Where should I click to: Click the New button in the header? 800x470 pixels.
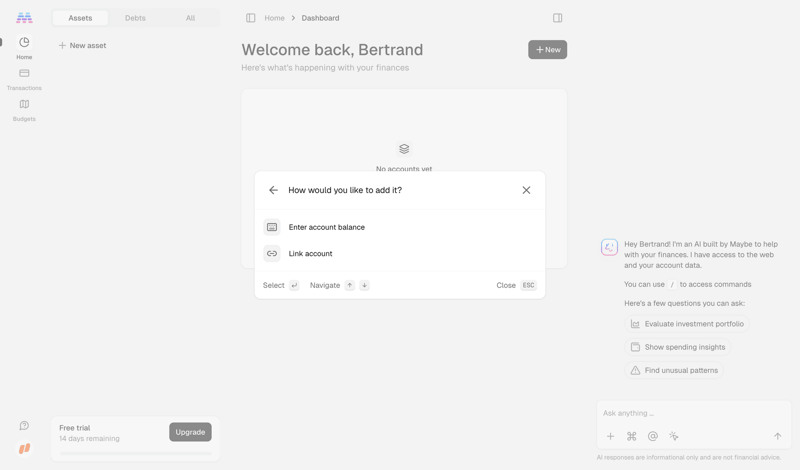547,50
